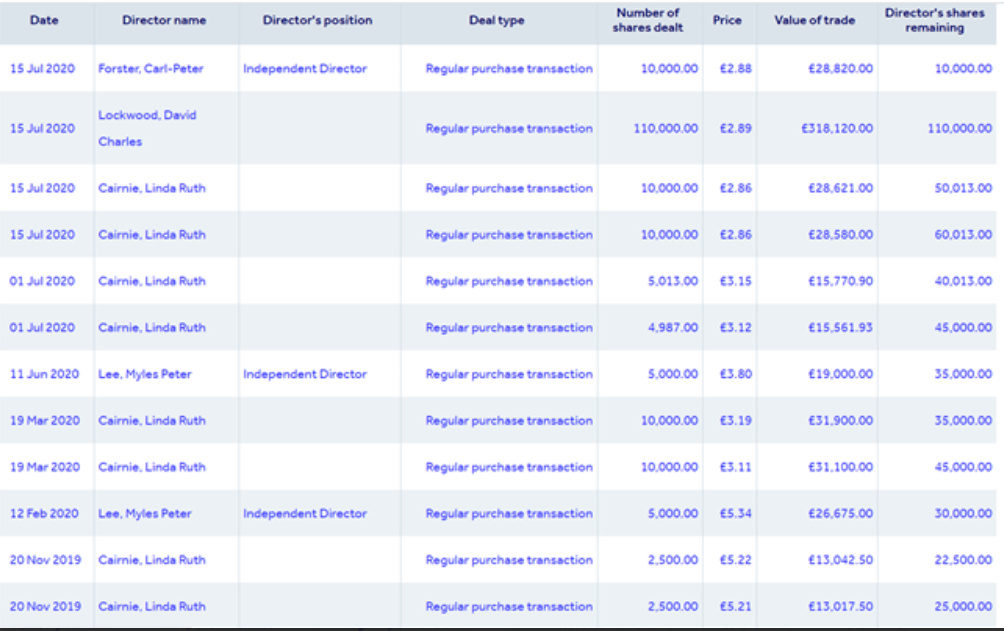Click the 12 Feb 2020 date link
1004x631 pixels.
pos(44,514)
